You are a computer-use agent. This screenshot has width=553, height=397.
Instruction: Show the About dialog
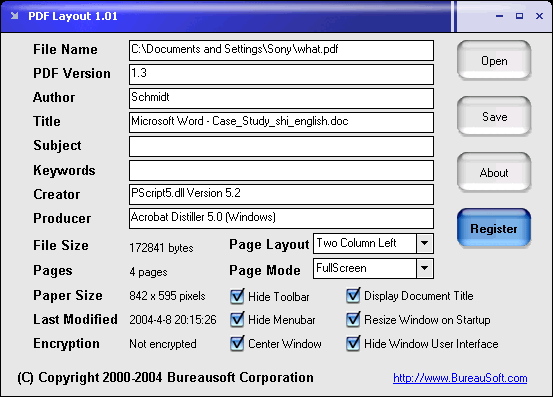[494, 172]
